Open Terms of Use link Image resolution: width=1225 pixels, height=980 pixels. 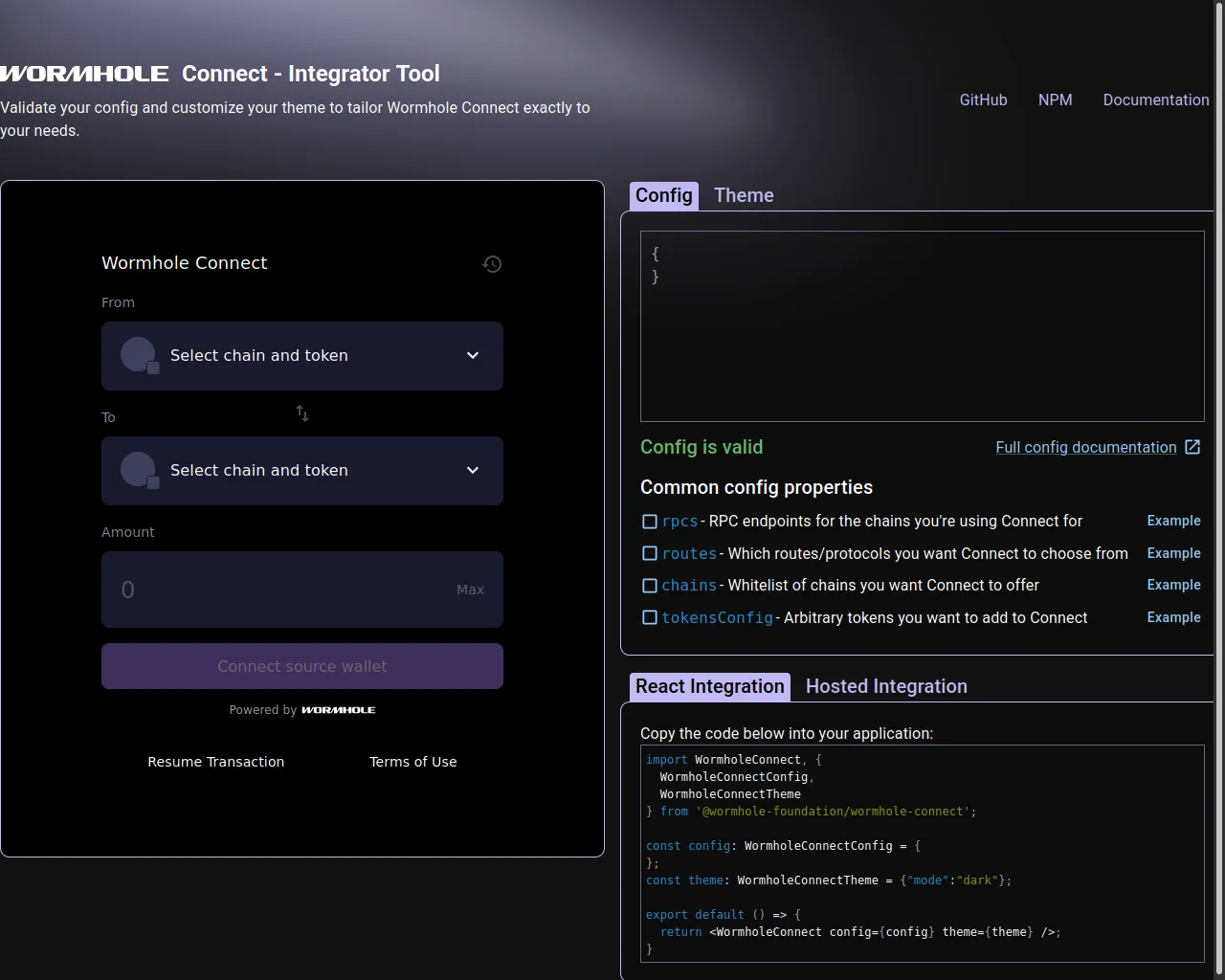pos(413,762)
